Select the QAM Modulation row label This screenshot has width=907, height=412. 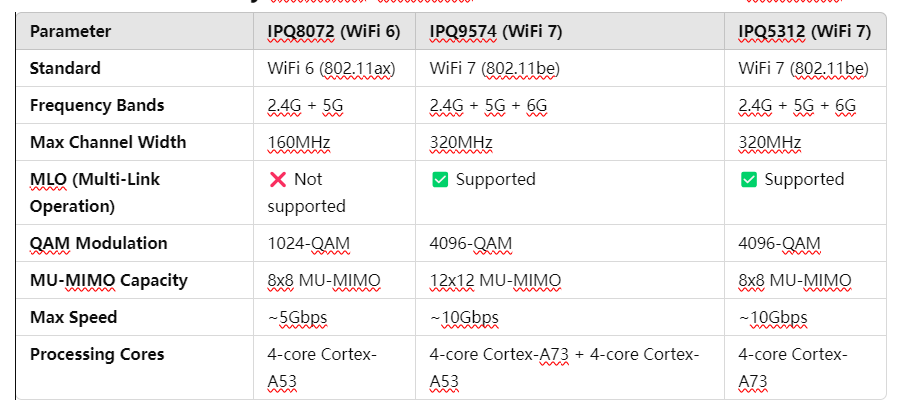pyautogui.click(x=99, y=244)
